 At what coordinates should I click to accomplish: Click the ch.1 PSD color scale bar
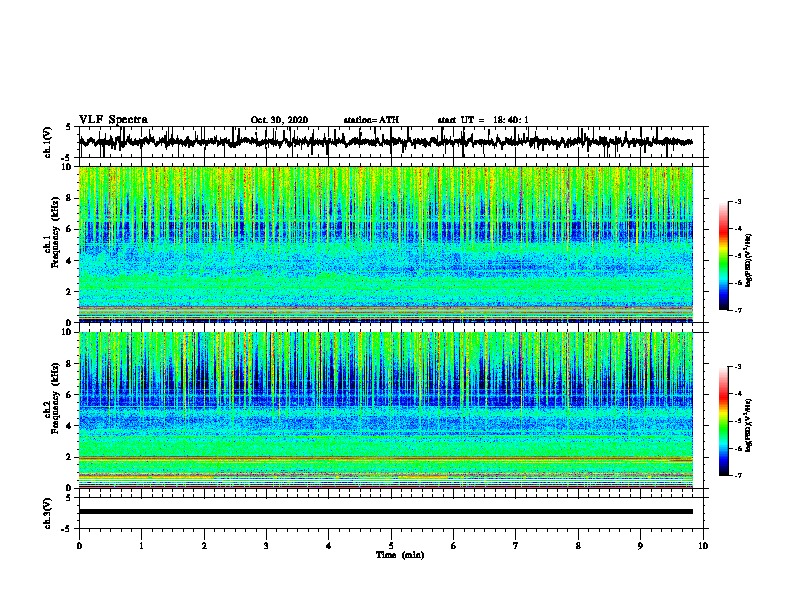pos(724,256)
